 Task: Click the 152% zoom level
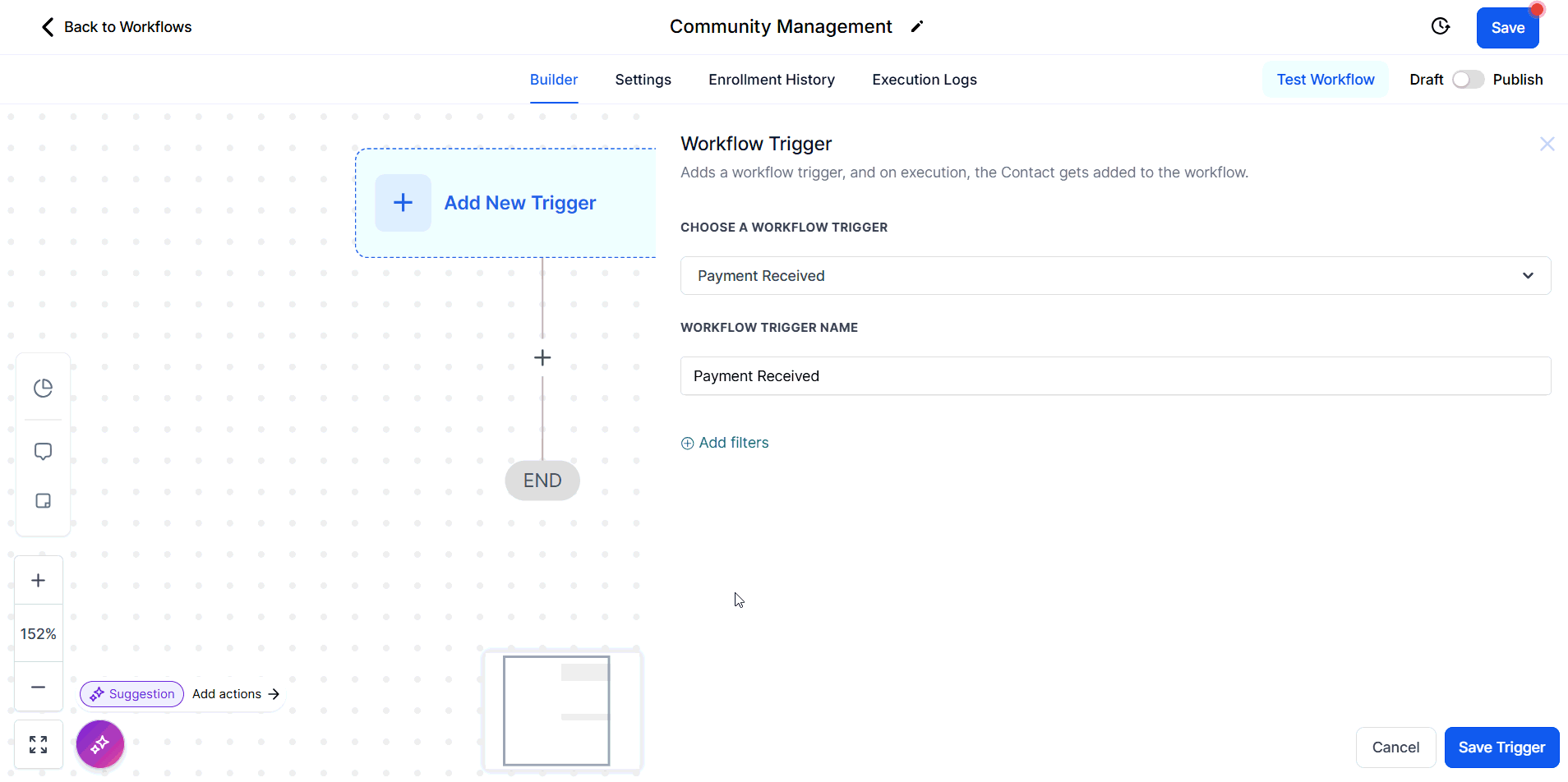[x=39, y=634]
